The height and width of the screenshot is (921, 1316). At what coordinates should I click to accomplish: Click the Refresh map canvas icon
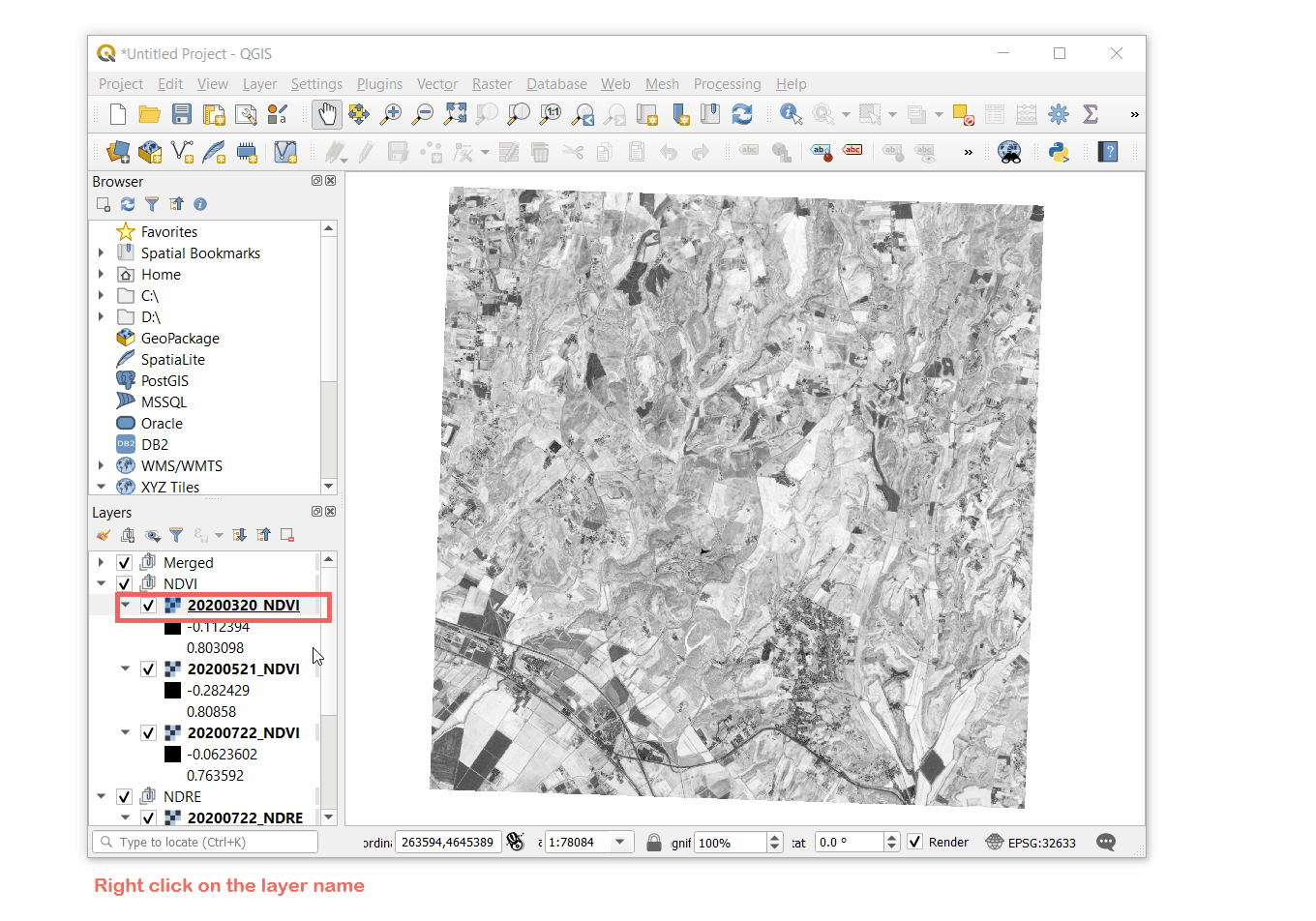742,114
